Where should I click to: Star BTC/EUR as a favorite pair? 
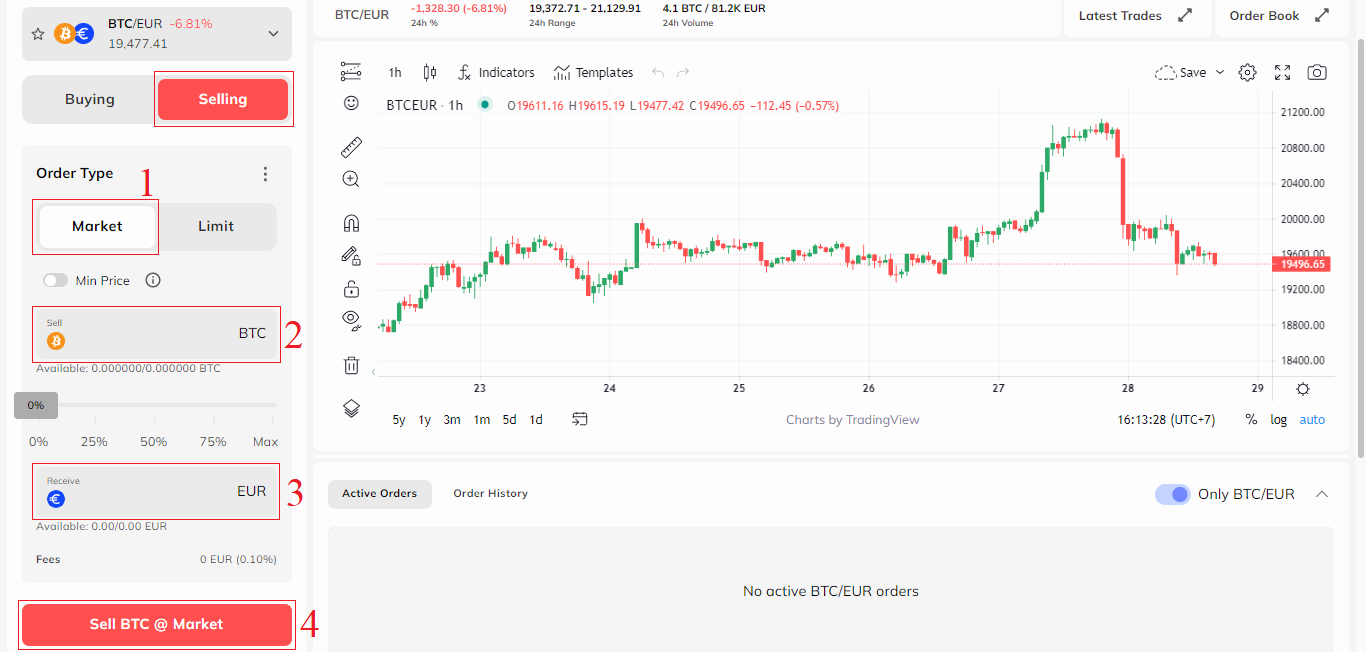click(37, 33)
